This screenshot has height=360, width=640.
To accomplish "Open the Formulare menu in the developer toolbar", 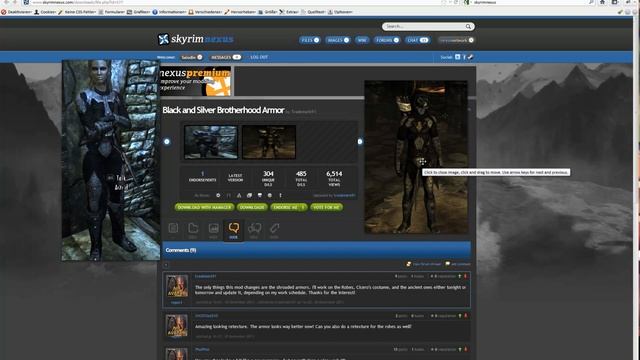I will click(111, 12).
